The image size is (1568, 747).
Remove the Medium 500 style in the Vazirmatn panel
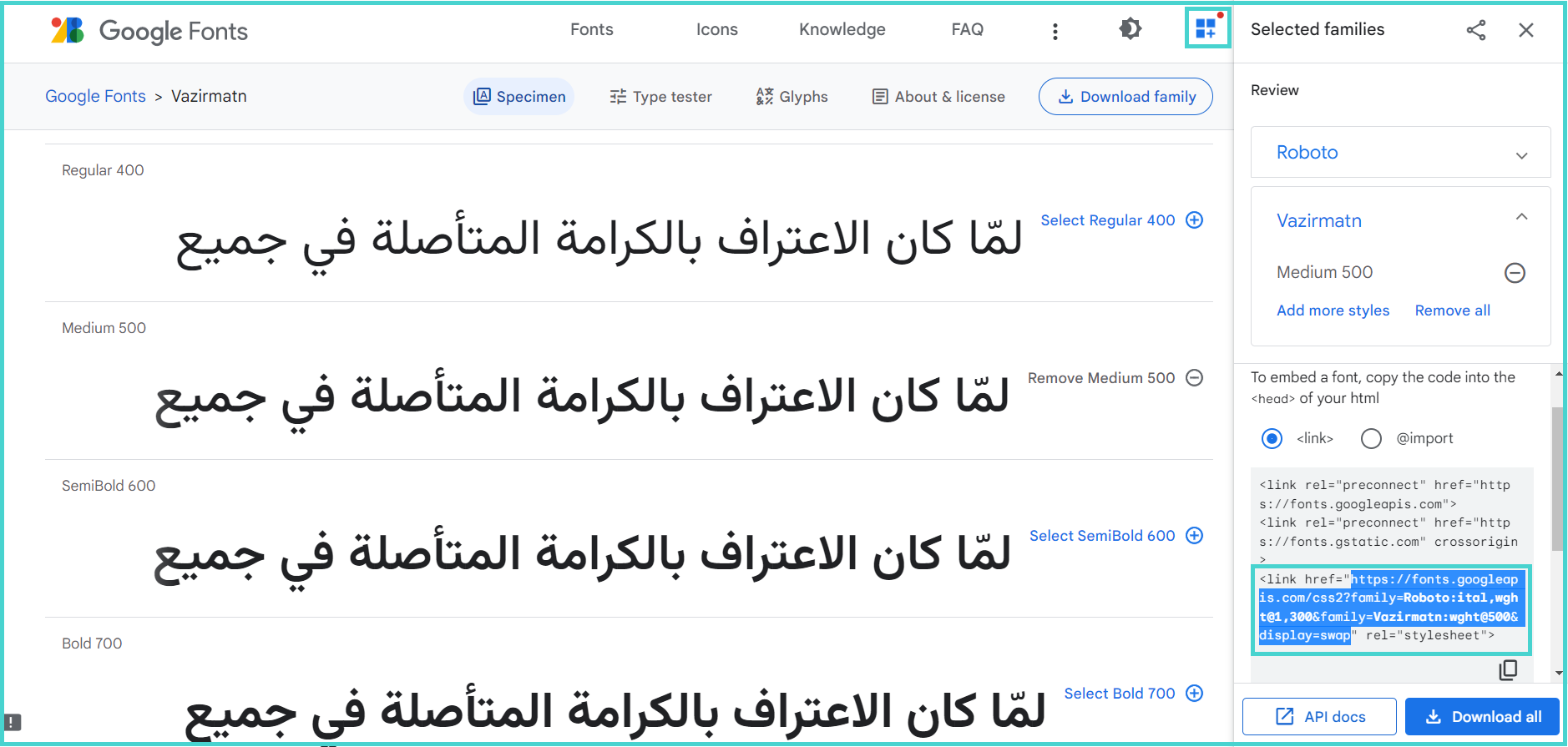pyautogui.click(x=1515, y=273)
